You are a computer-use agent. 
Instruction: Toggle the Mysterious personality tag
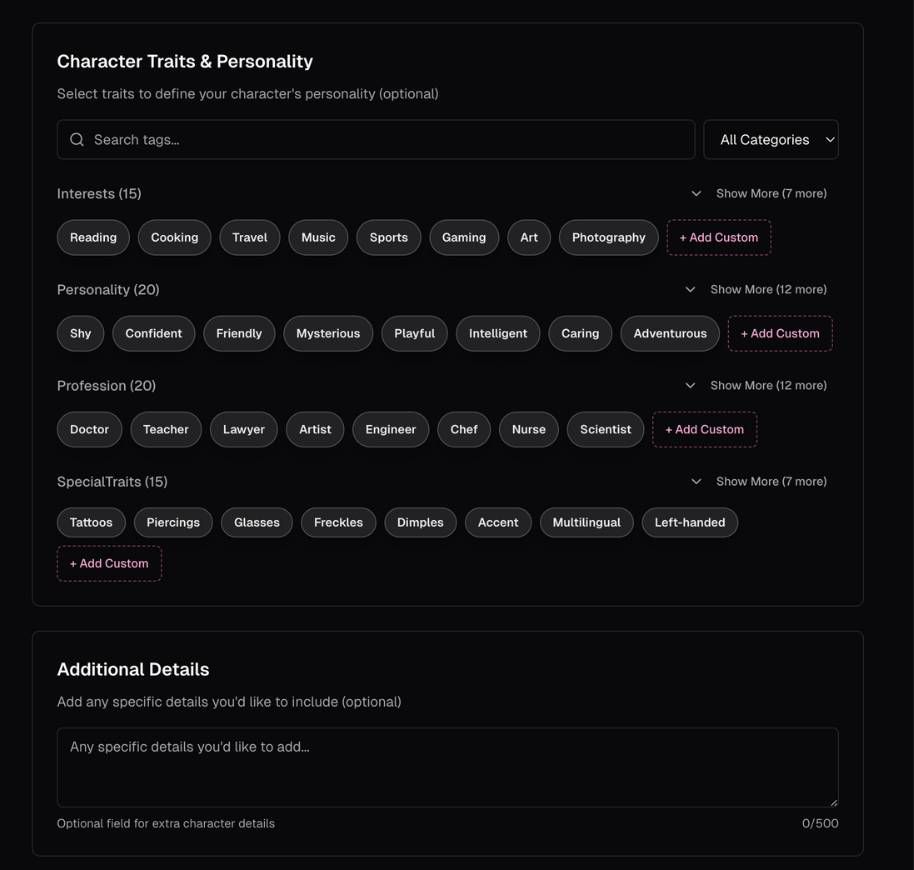[x=328, y=334]
